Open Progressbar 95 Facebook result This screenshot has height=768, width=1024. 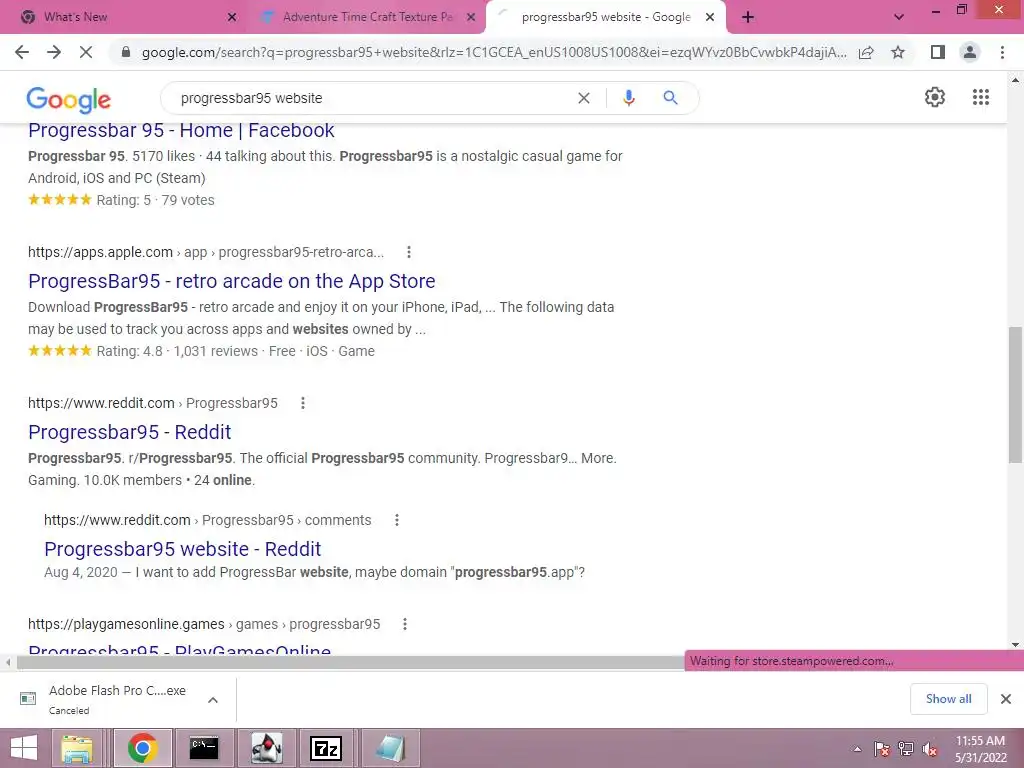(181, 130)
